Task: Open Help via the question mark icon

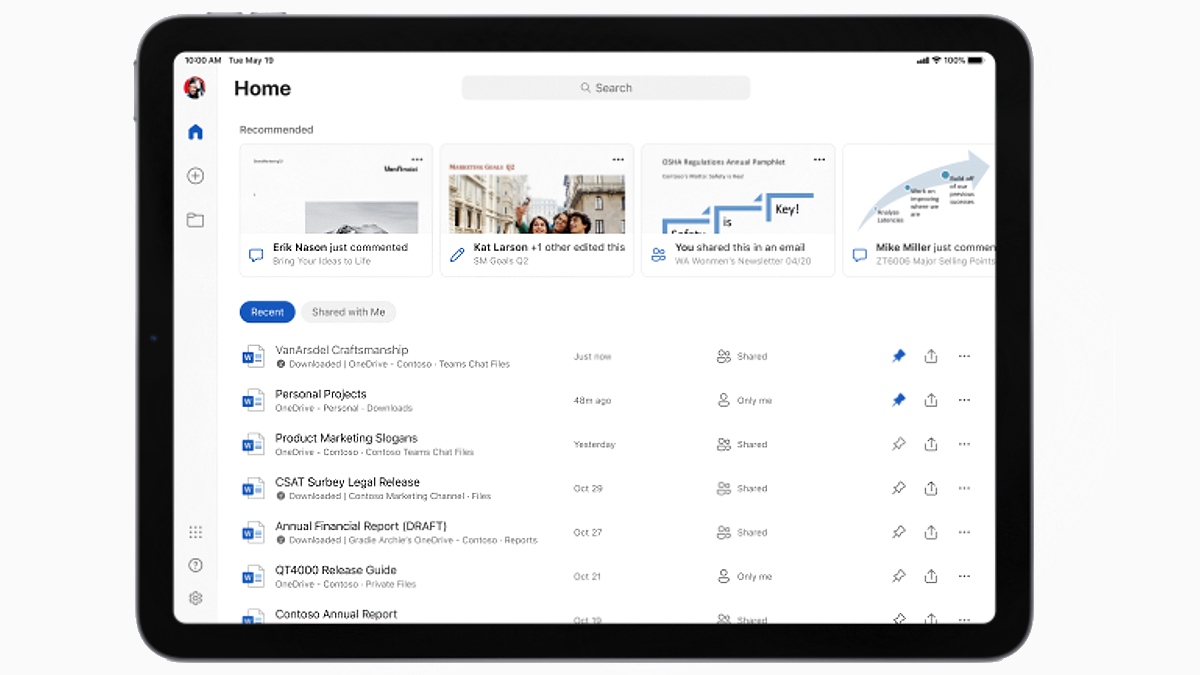Action: coord(195,564)
